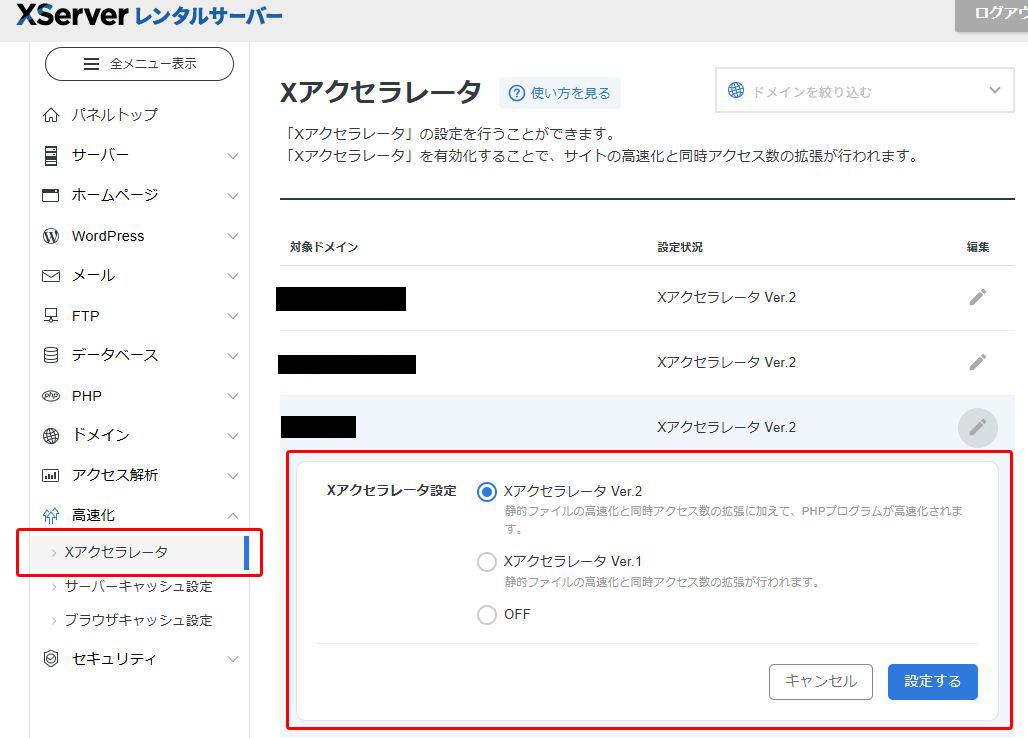Click the shield icon beside セキュリティ
This screenshot has width=1028, height=738.
tap(50, 659)
